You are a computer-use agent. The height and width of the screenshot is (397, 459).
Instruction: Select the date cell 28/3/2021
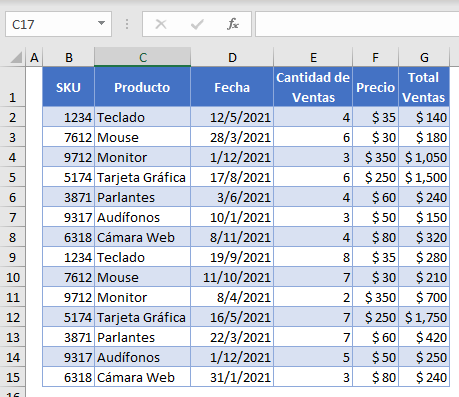[232, 137]
